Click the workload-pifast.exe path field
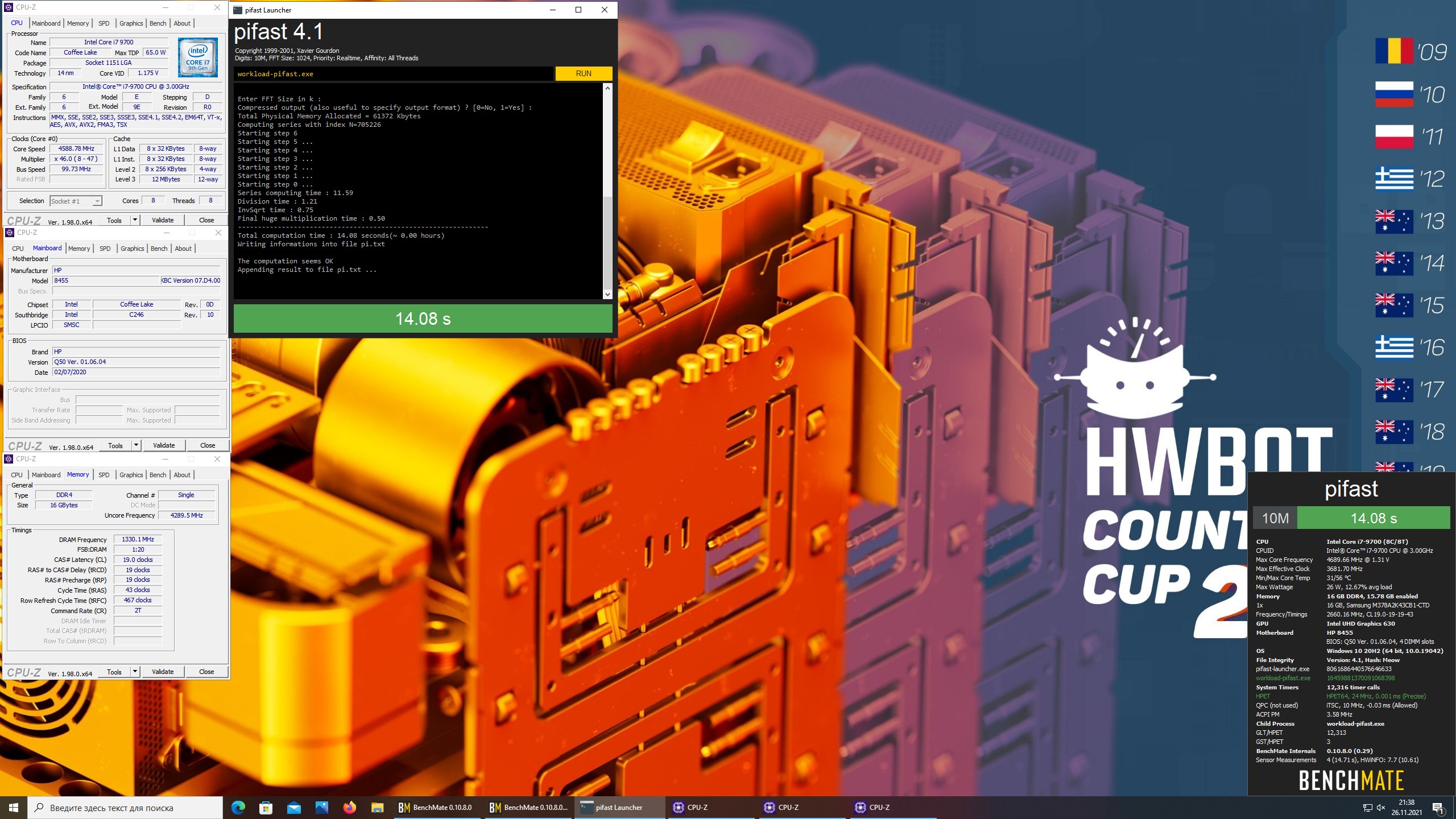This screenshot has width=1456, height=819. (x=393, y=73)
